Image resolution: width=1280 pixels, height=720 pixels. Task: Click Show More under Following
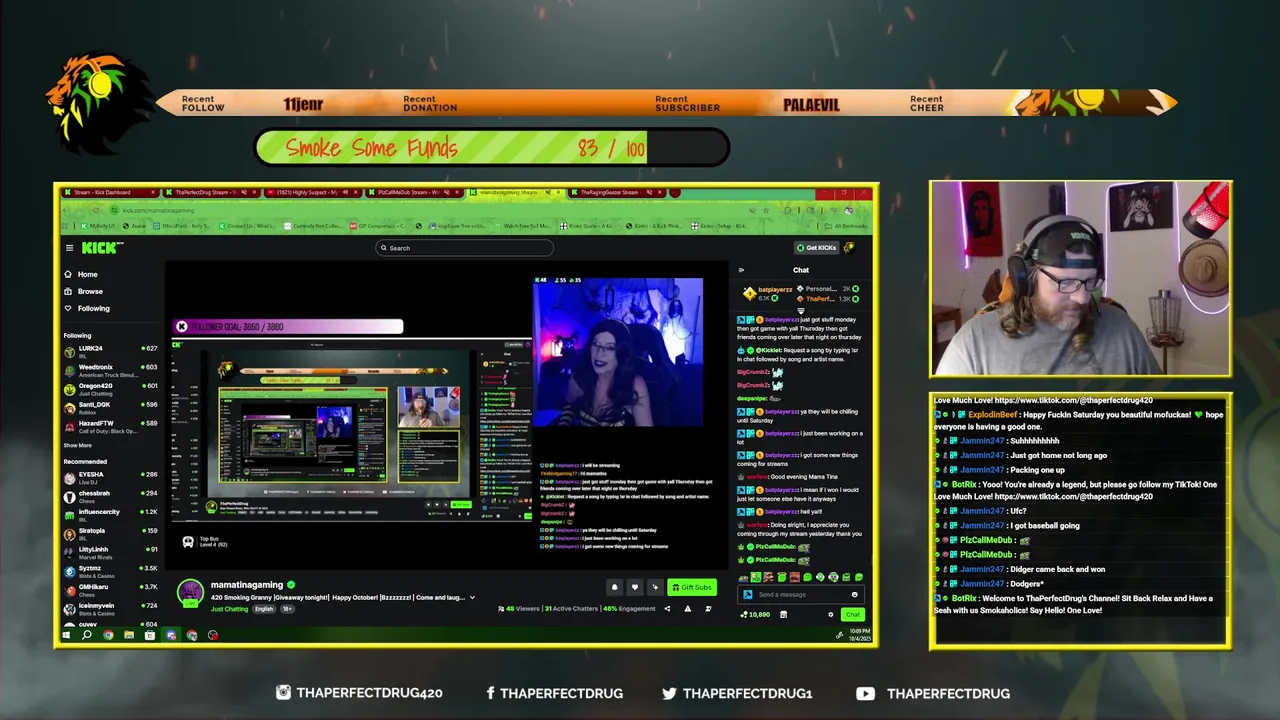[78, 445]
